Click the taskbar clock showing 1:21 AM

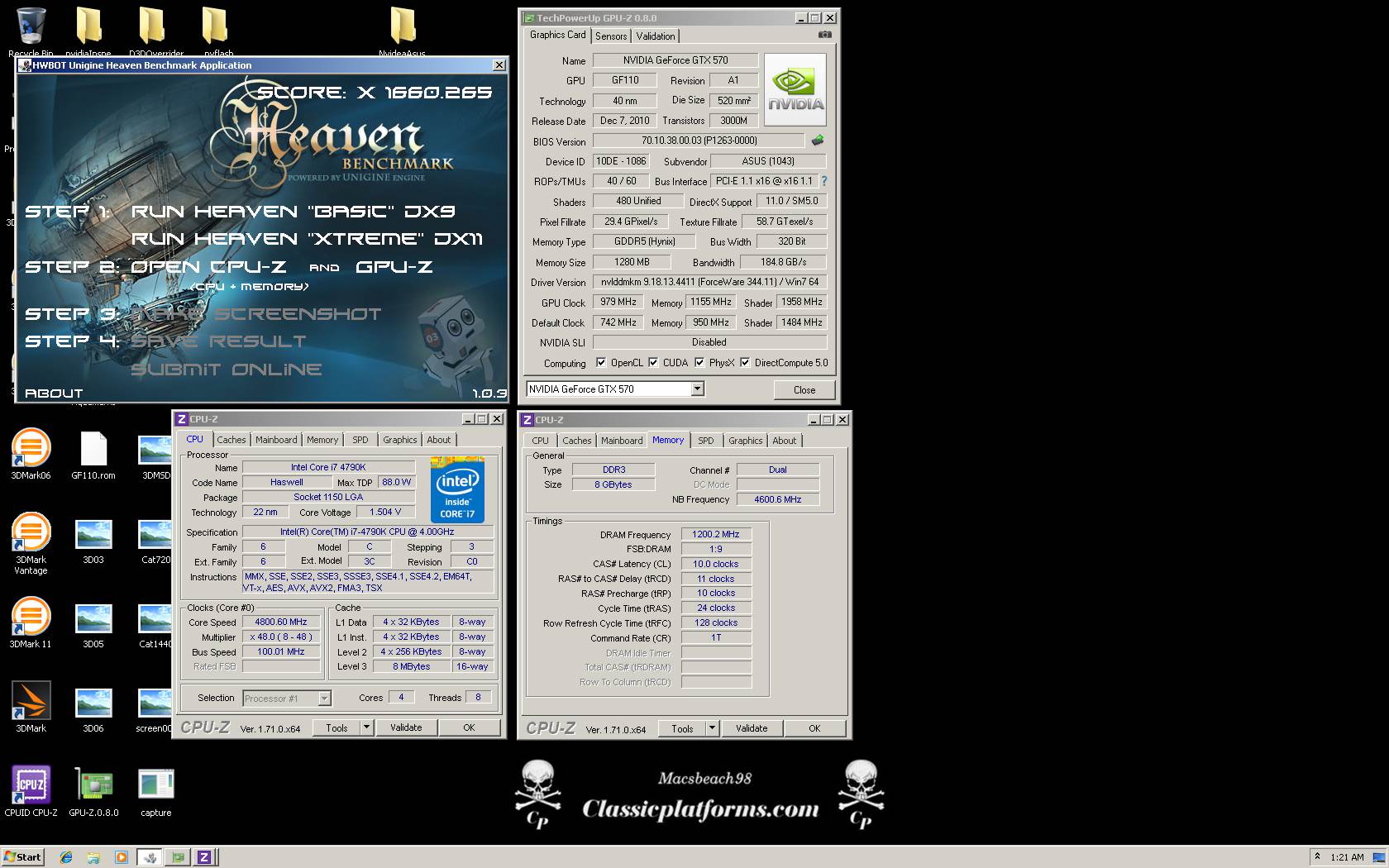(1348, 857)
